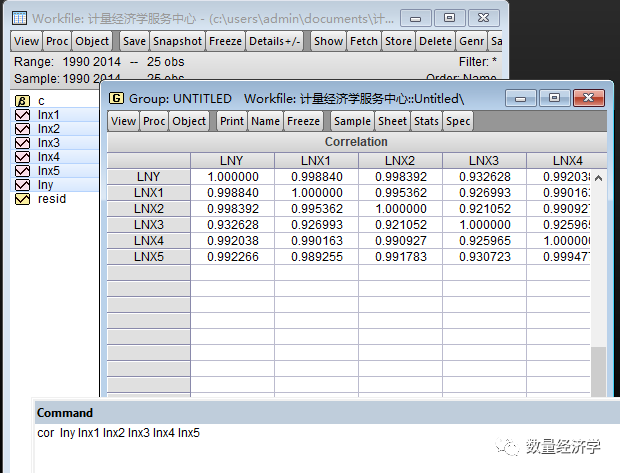
Task: Select the lnx4 series icon
Action: pos(22,157)
